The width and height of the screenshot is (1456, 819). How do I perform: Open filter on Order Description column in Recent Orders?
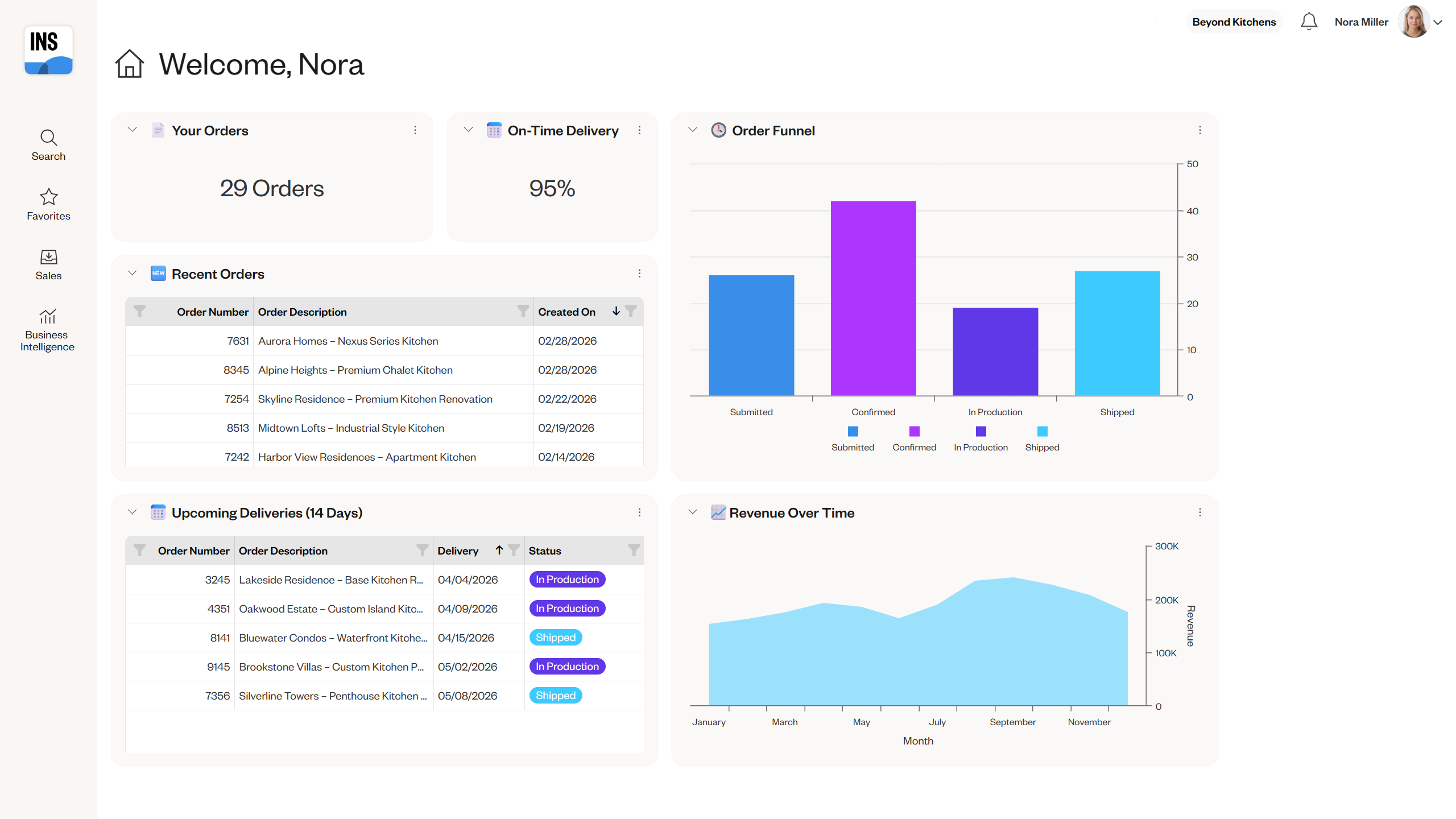coord(522,311)
